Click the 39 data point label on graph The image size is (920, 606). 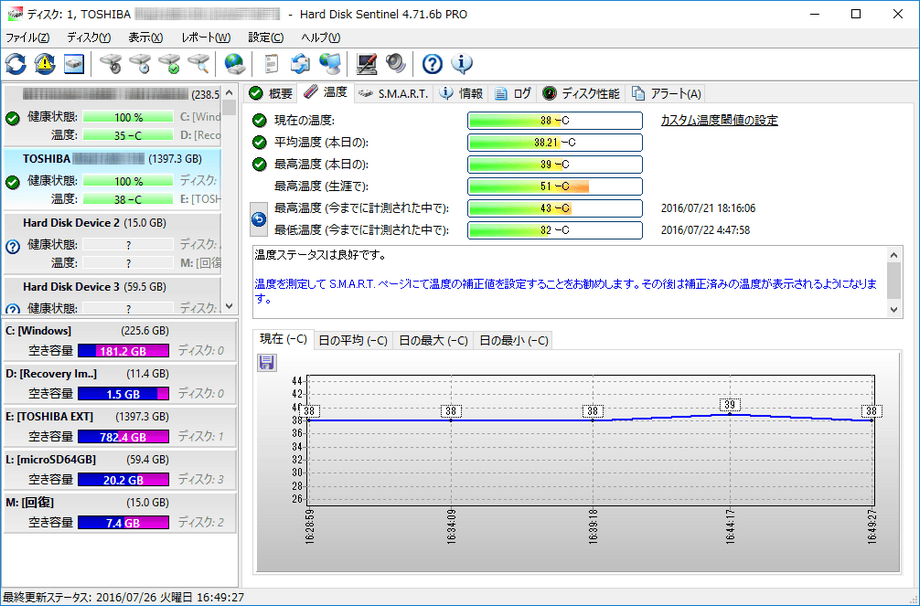(729, 405)
